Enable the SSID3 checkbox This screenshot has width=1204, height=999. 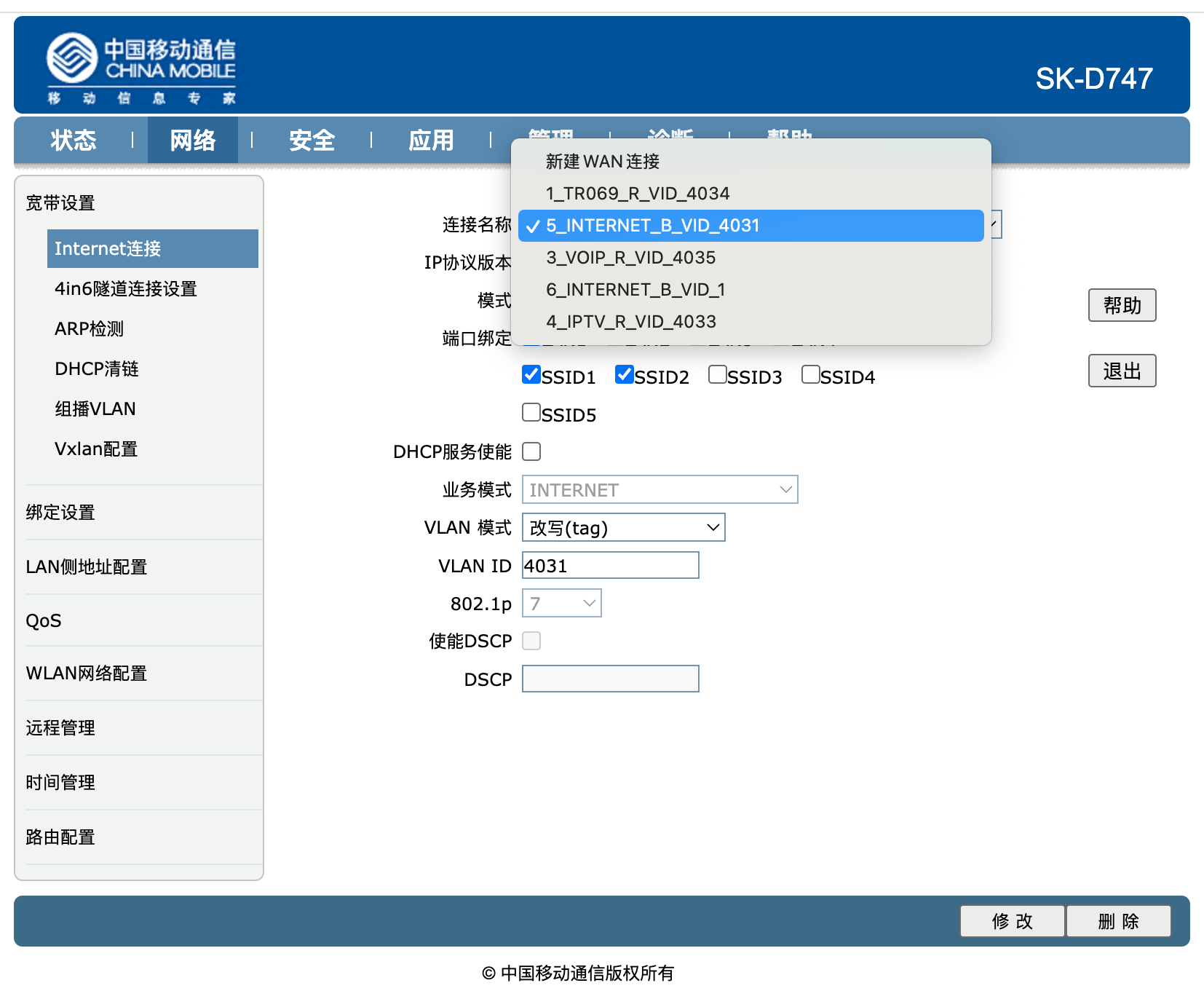tap(718, 375)
